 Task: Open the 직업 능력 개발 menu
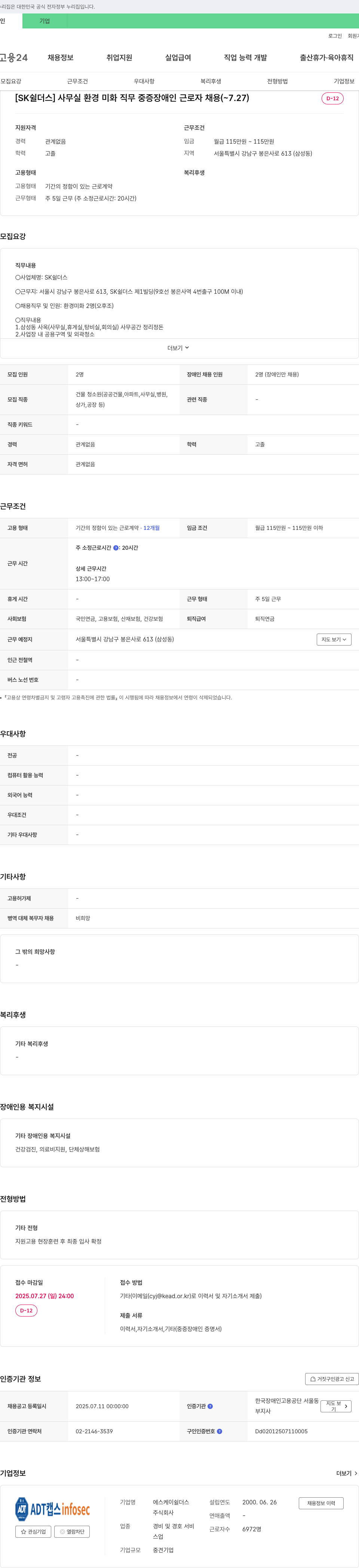point(245,58)
